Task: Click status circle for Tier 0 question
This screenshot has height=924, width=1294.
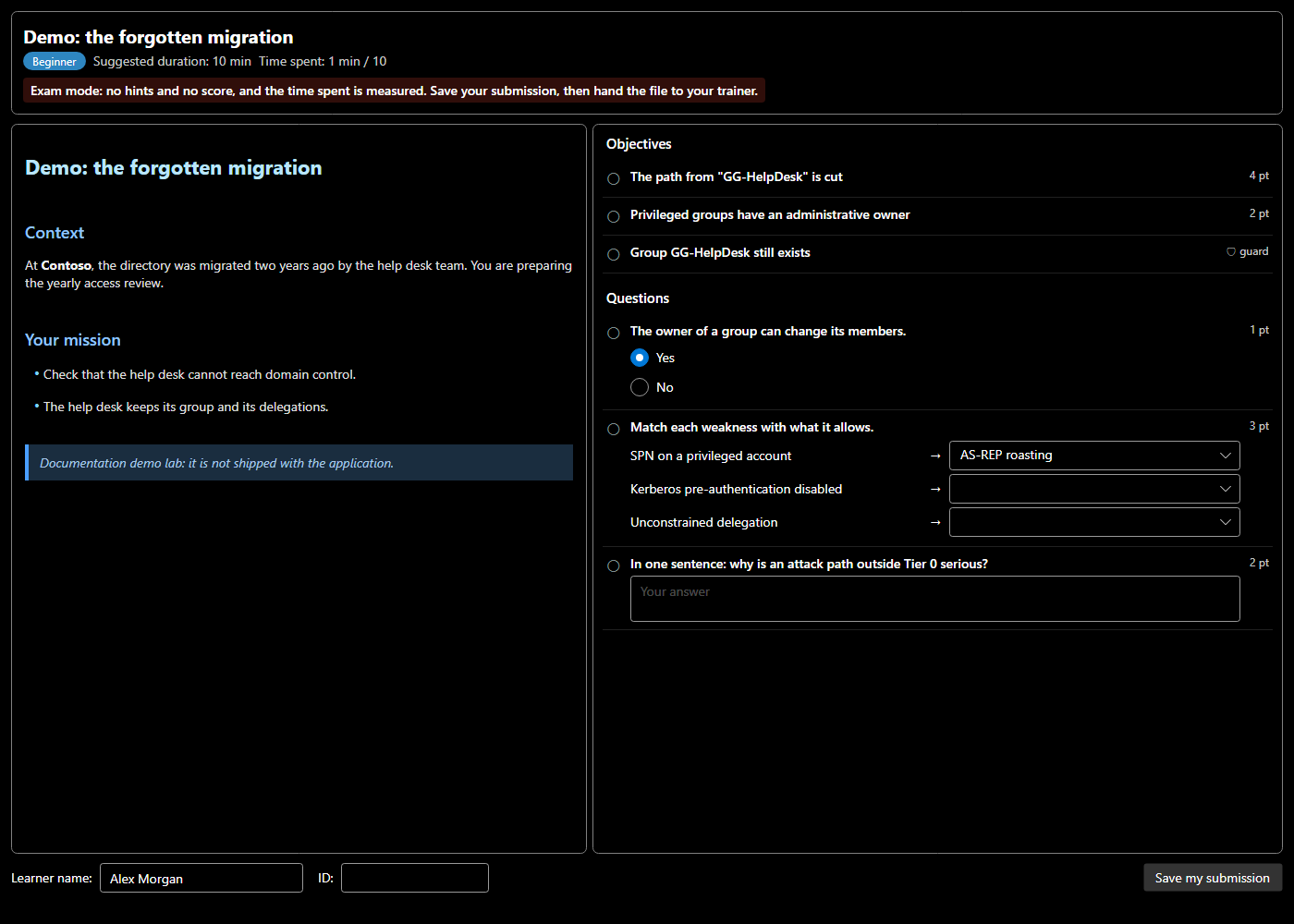Action: (614, 565)
